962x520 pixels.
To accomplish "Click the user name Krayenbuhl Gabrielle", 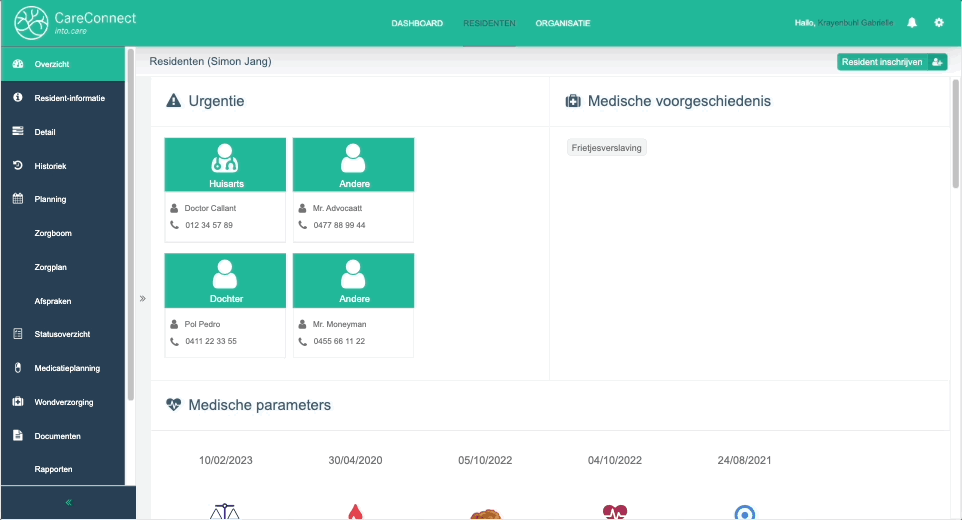I will pos(855,23).
